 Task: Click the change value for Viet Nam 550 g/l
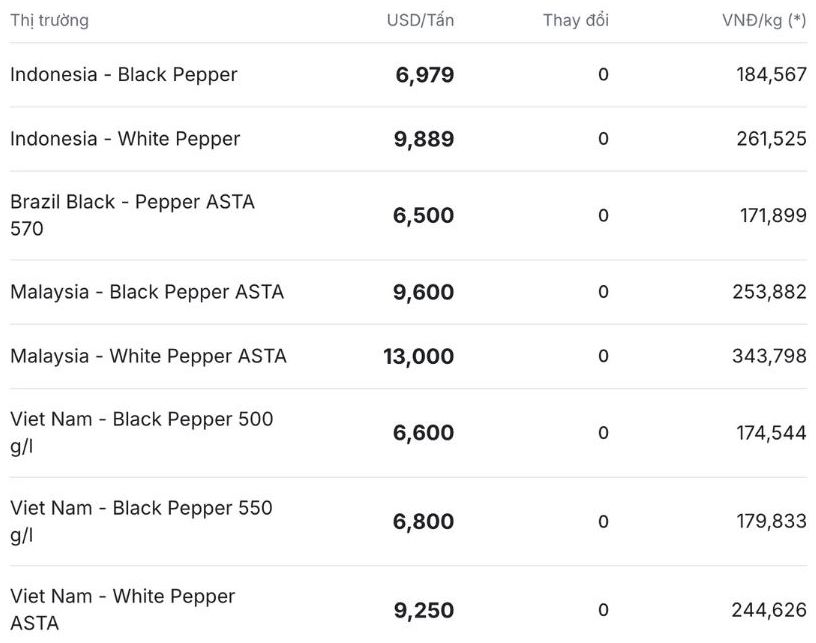(603, 522)
